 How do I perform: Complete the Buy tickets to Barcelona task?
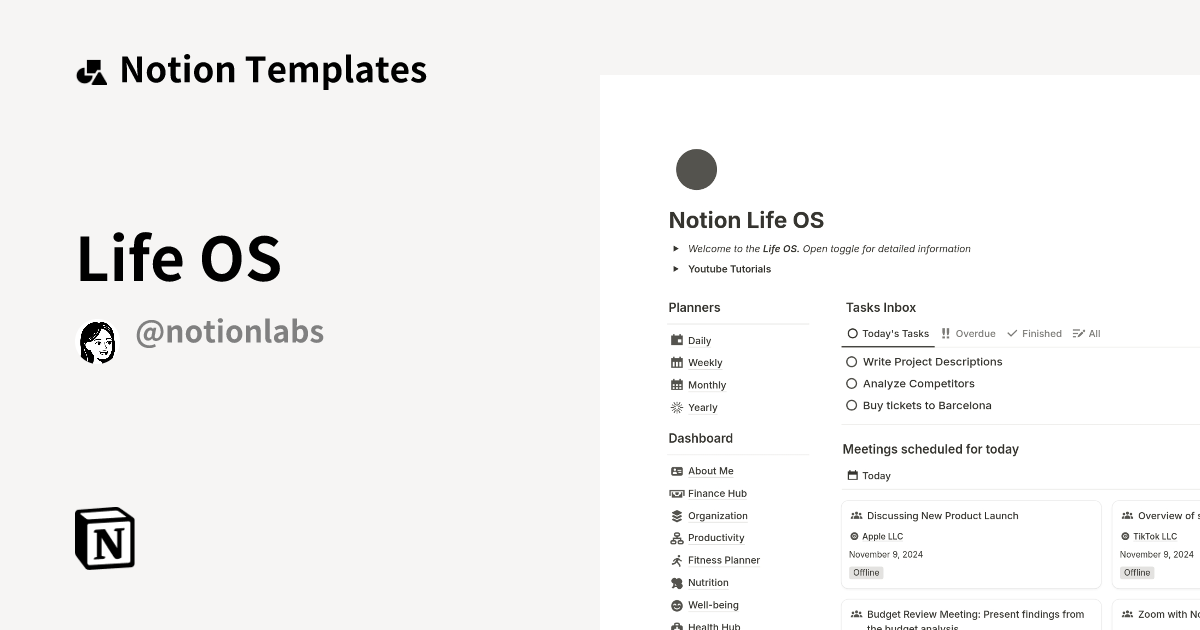point(851,405)
